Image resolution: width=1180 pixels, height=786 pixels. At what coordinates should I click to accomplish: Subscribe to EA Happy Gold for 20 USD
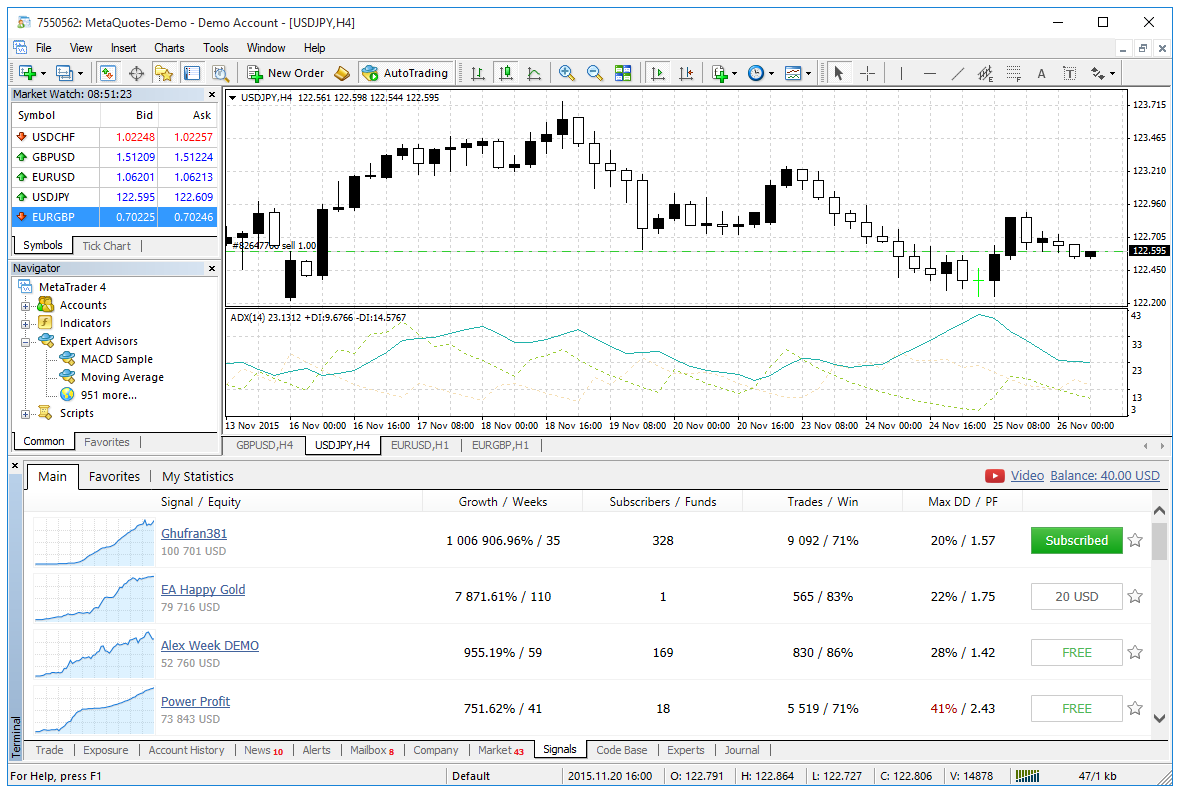coord(1076,596)
